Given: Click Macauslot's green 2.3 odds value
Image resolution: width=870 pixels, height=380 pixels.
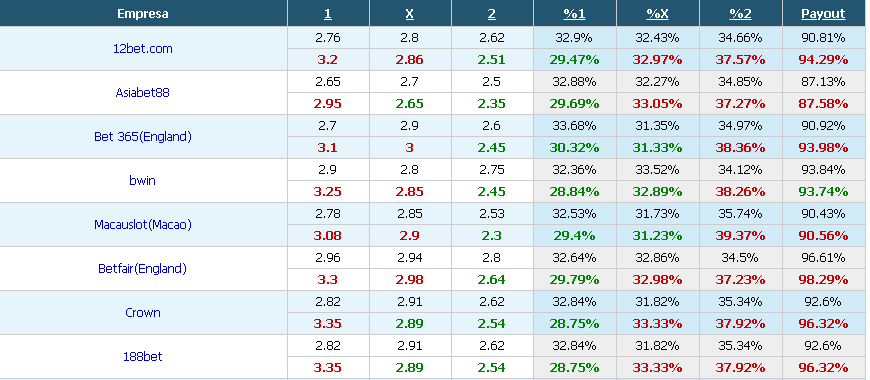Looking at the screenshot, I should tap(492, 236).
